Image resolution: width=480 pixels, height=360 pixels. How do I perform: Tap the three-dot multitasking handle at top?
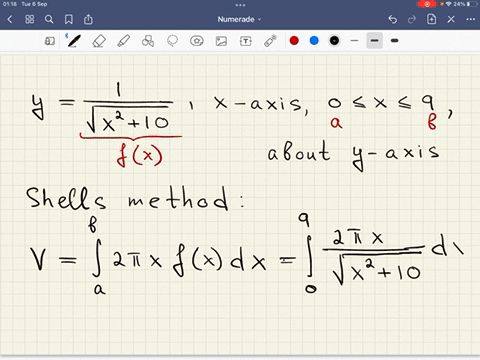[240, 5]
